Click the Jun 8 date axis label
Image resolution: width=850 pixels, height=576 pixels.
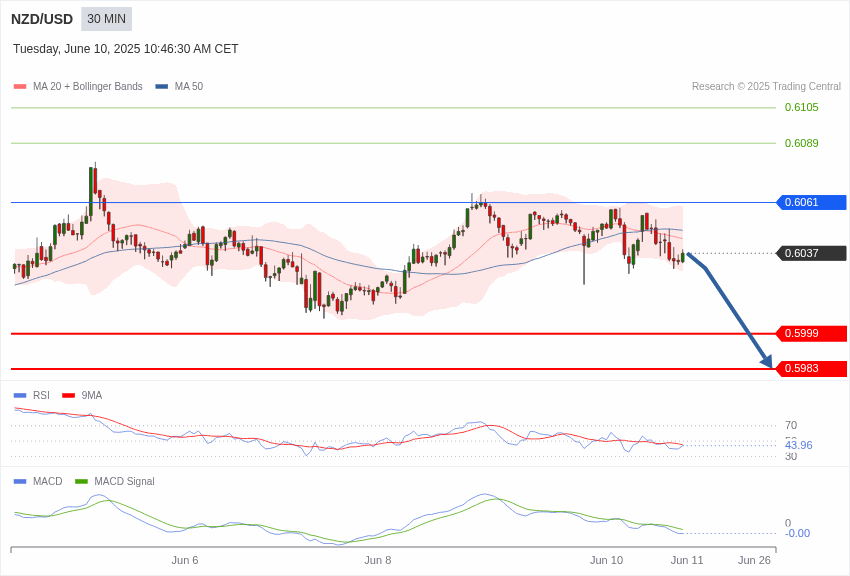click(x=378, y=560)
